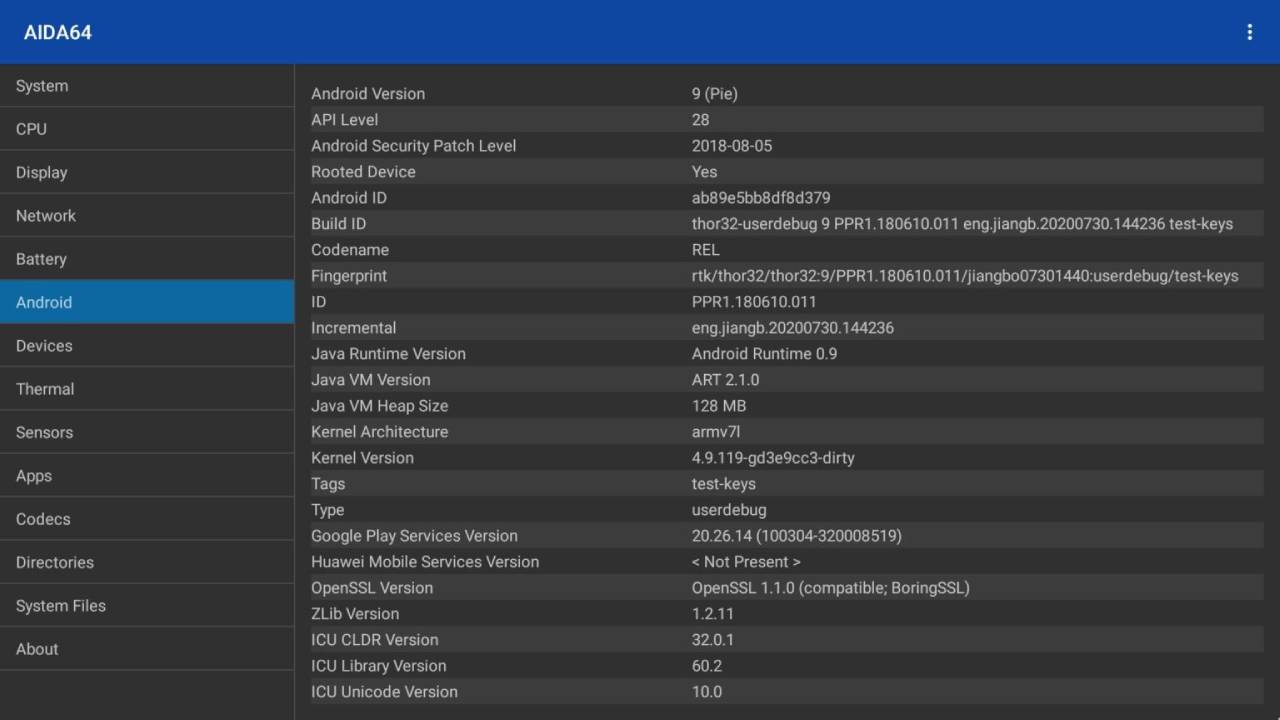Viewport: 1280px width, 720px height.
Task: Click the value 9 (Pie)
Action: [x=714, y=94]
